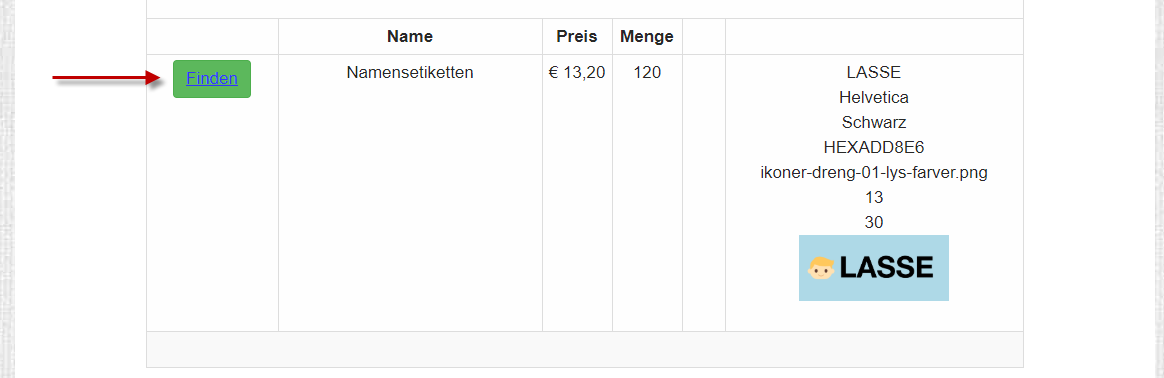The width and height of the screenshot is (1164, 378).
Task: Click the LASSE name text line
Action: click(874, 73)
